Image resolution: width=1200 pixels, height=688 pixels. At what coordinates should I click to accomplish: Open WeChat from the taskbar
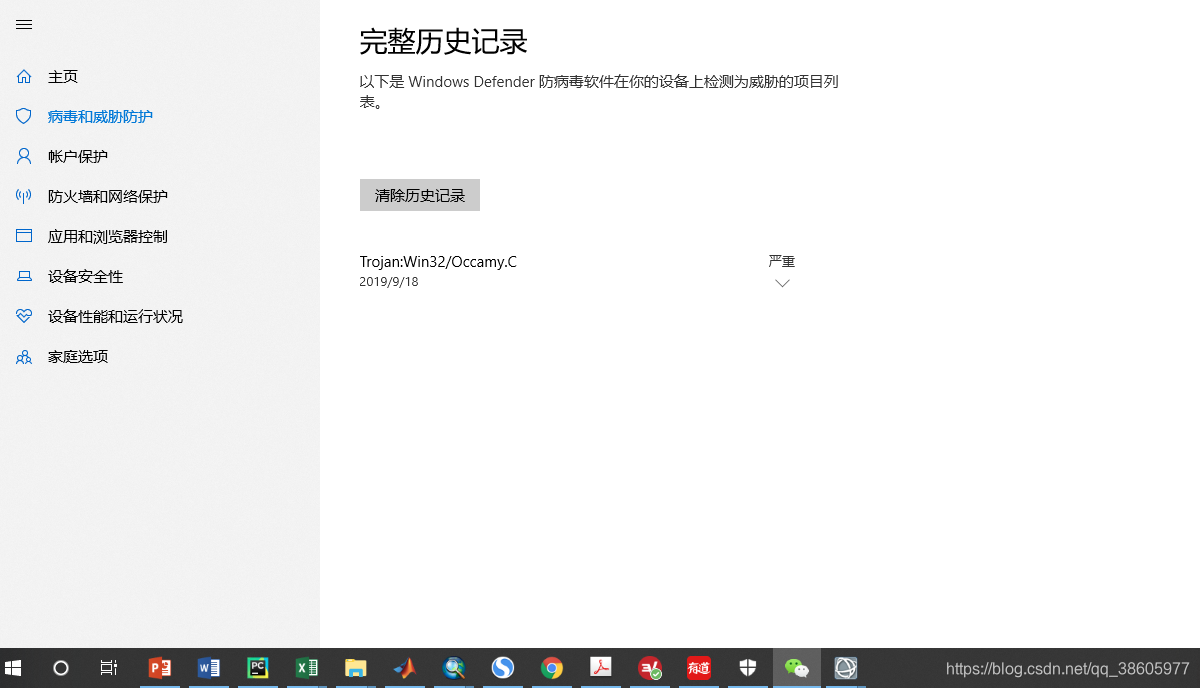tap(796, 667)
